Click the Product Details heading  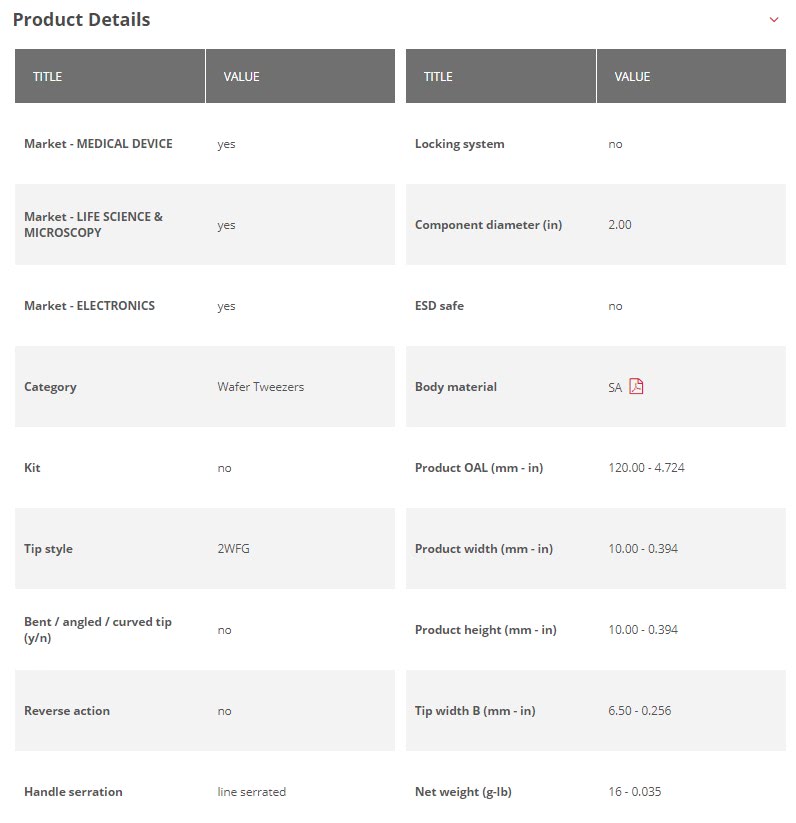coord(81,20)
